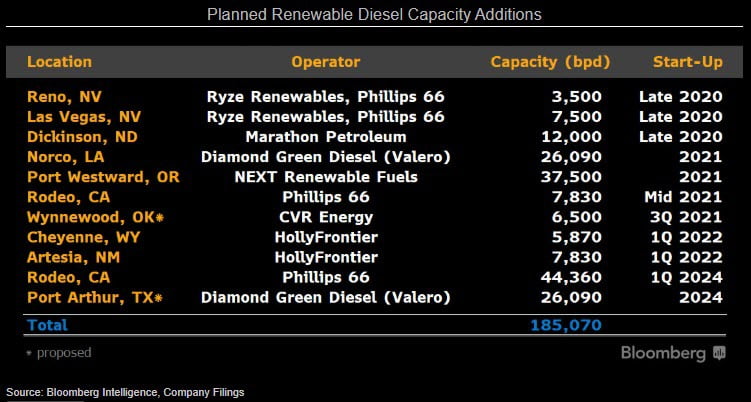Select the 12,000 capacity value

point(571,137)
